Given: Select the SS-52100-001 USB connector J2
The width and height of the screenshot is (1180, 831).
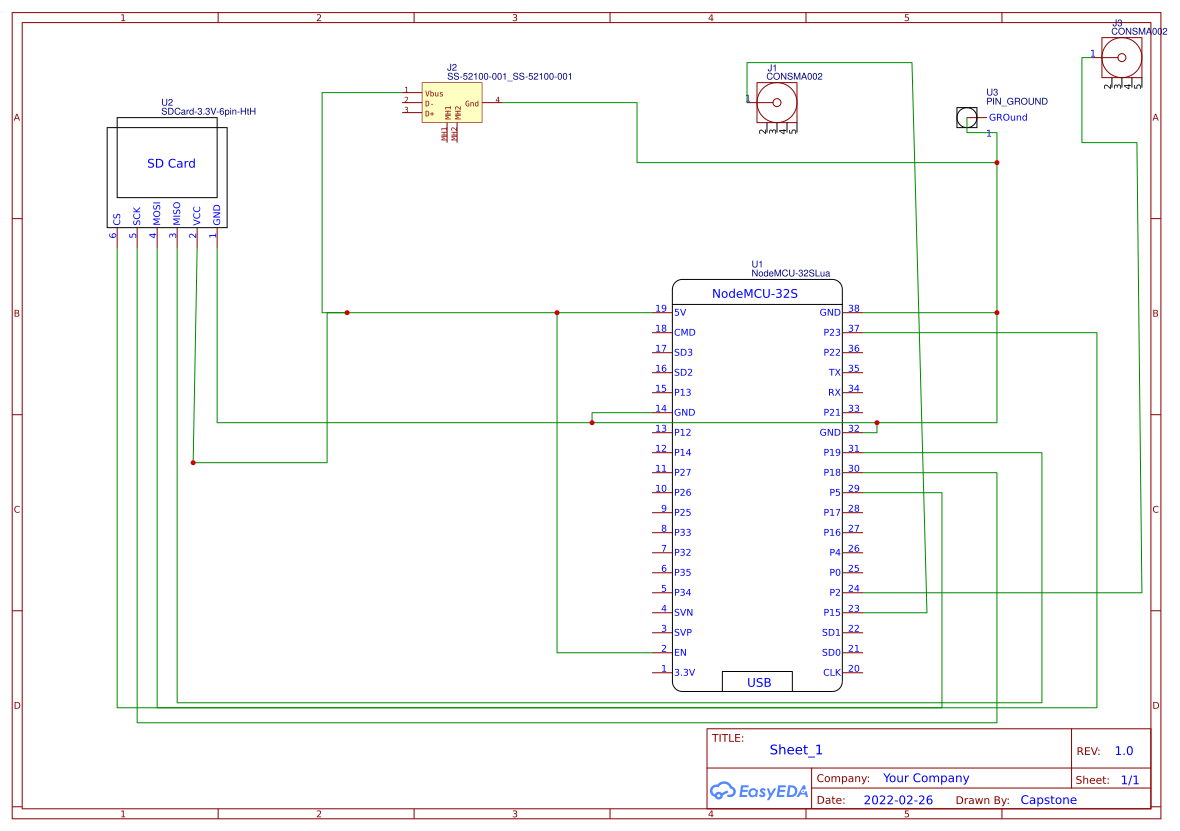Looking at the screenshot, I should coord(452,101).
